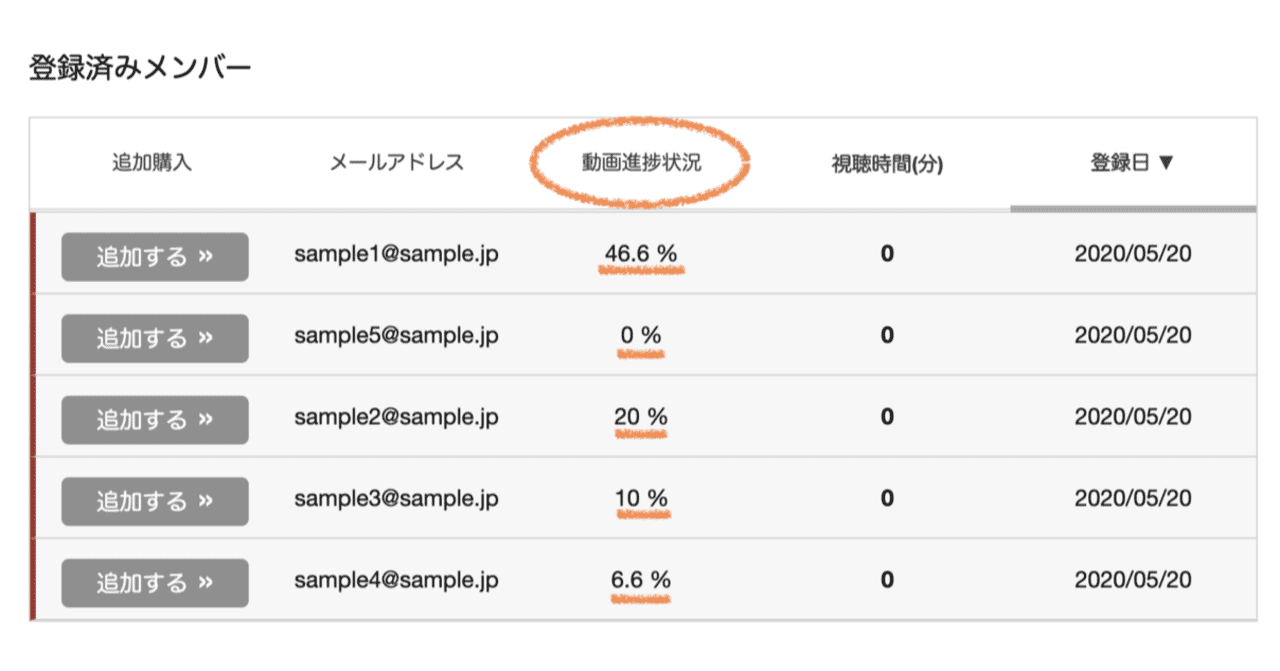Open email sample5@sample.jp
This screenshot has width=1280, height=671.
pos(396,336)
